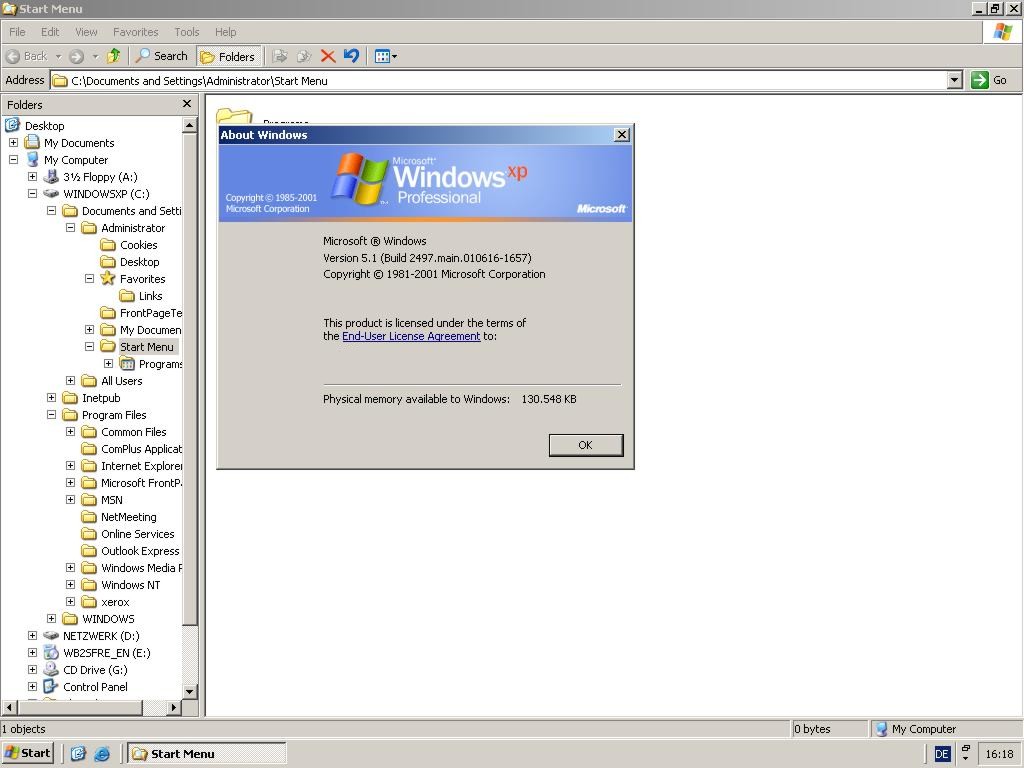Image resolution: width=1024 pixels, height=768 pixels.
Task: Click the Favorites star folder icon
Action: click(x=108, y=278)
